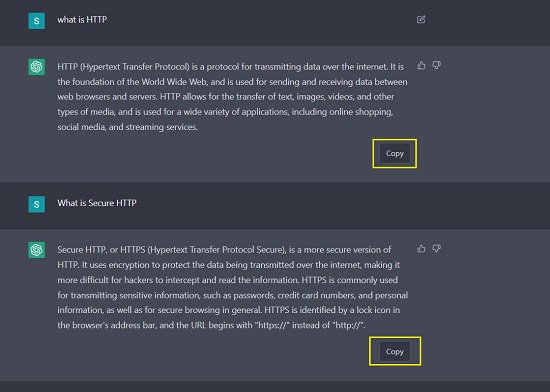
Task: Select the "what is HTTP" message text
Action: point(82,20)
